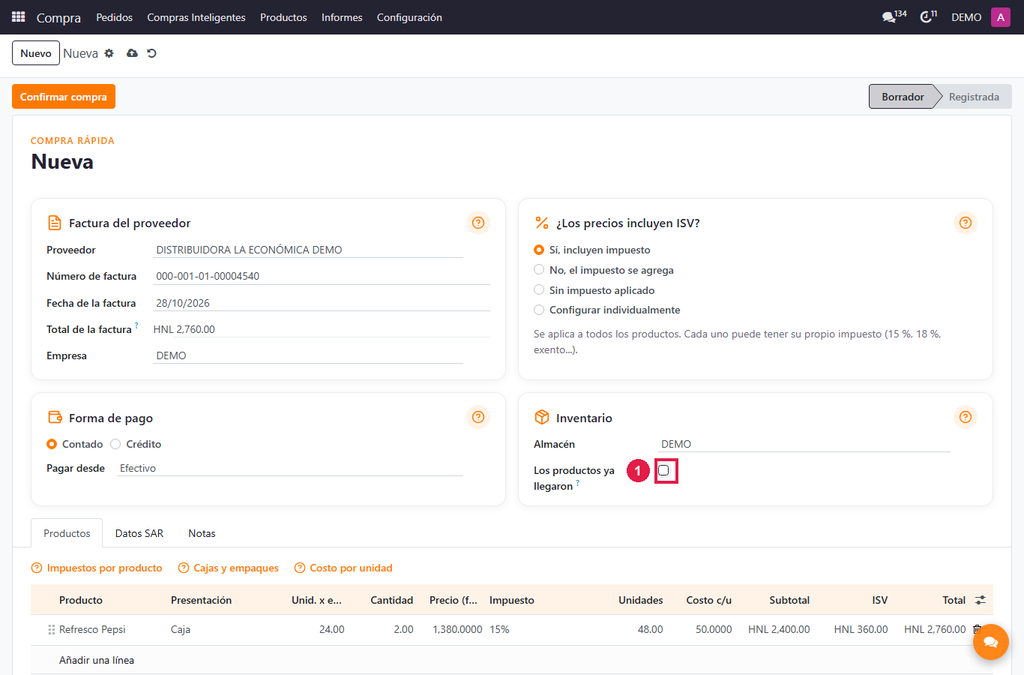The height and width of the screenshot is (675, 1024).
Task: Click the drag handle of Refresco Pepsi row
Action: click(x=51, y=630)
